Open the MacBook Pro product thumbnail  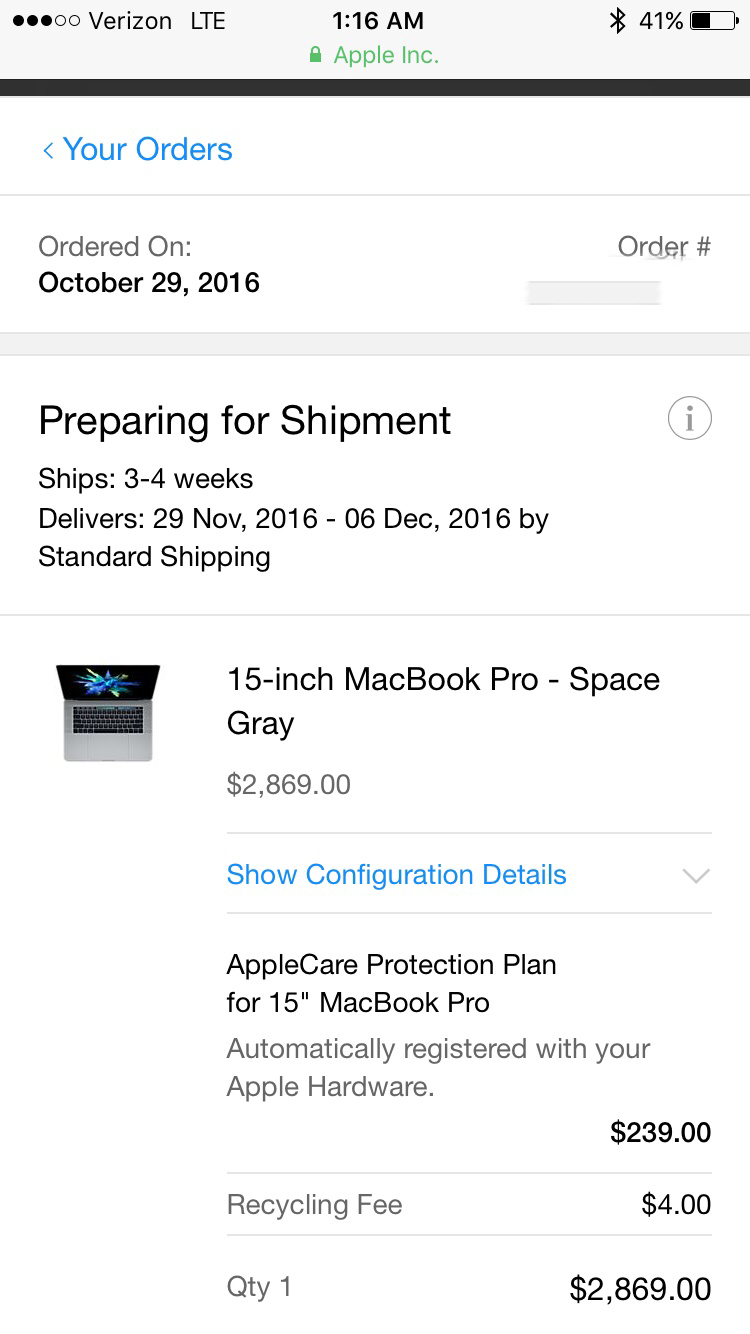pyautogui.click(x=108, y=713)
